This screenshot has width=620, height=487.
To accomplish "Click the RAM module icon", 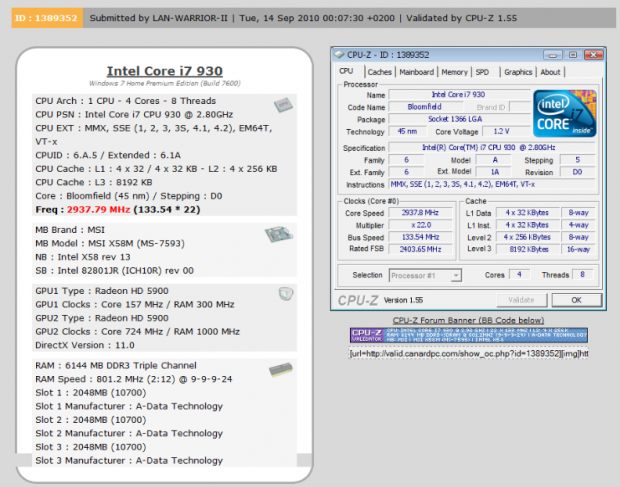I will point(281,370).
